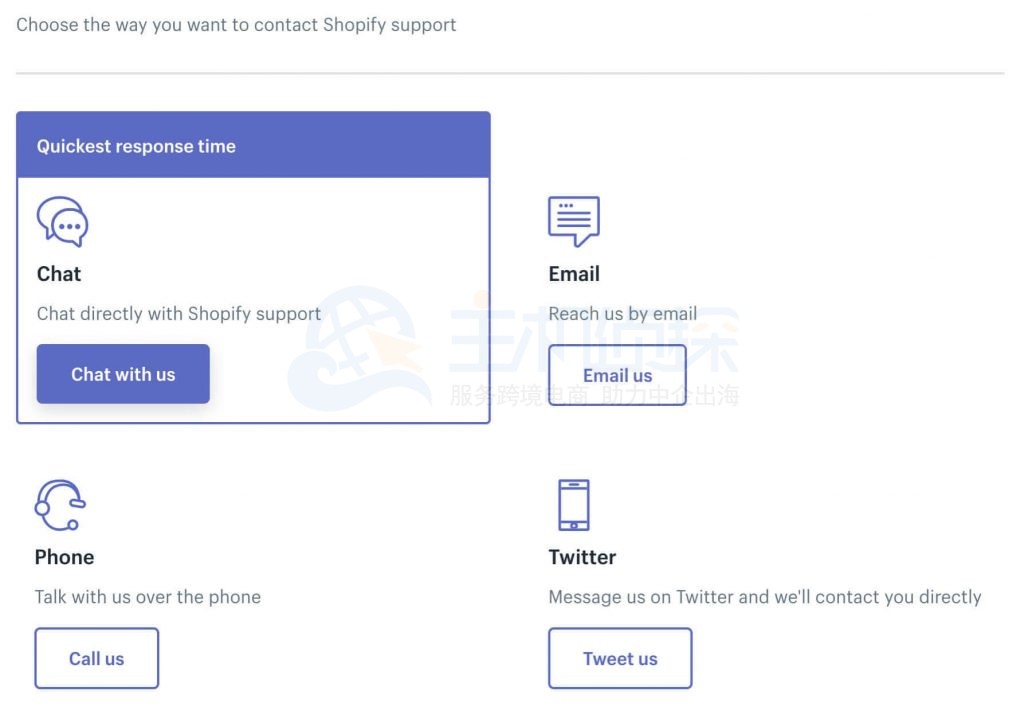
Task: Click the 'Reach us by email' description
Action: 622,314
